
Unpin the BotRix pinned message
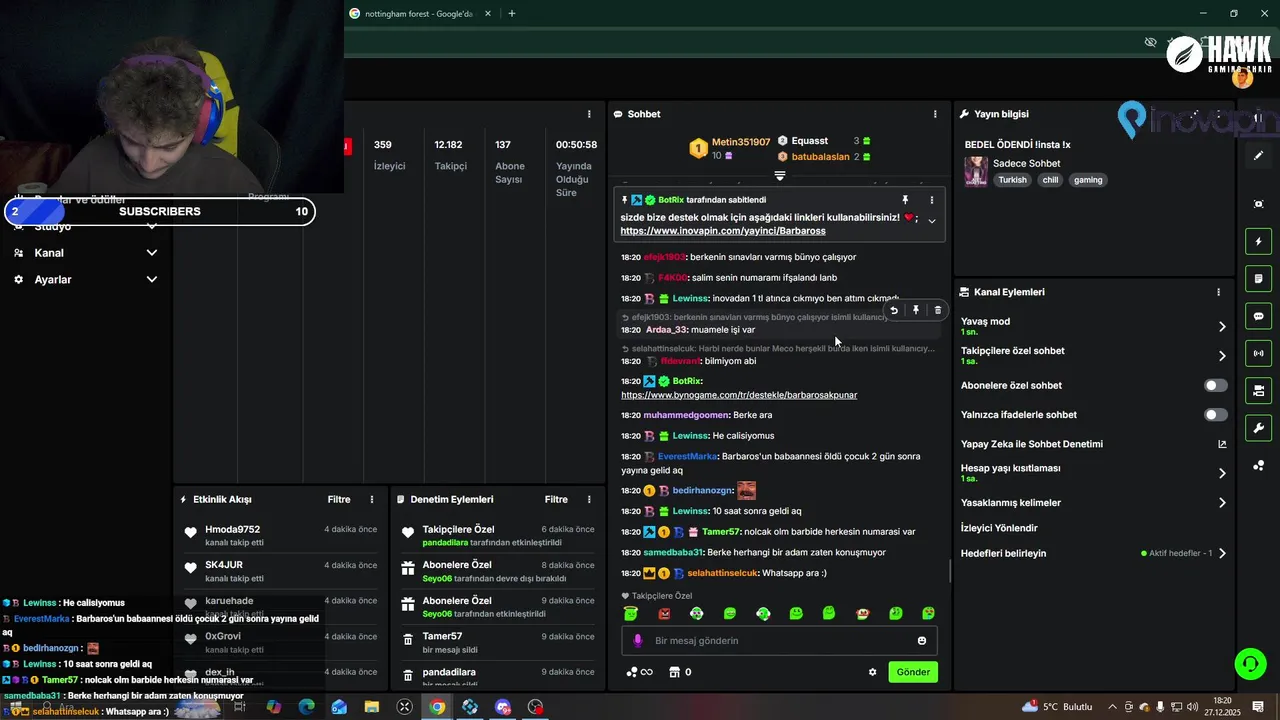(x=905, y=200)
